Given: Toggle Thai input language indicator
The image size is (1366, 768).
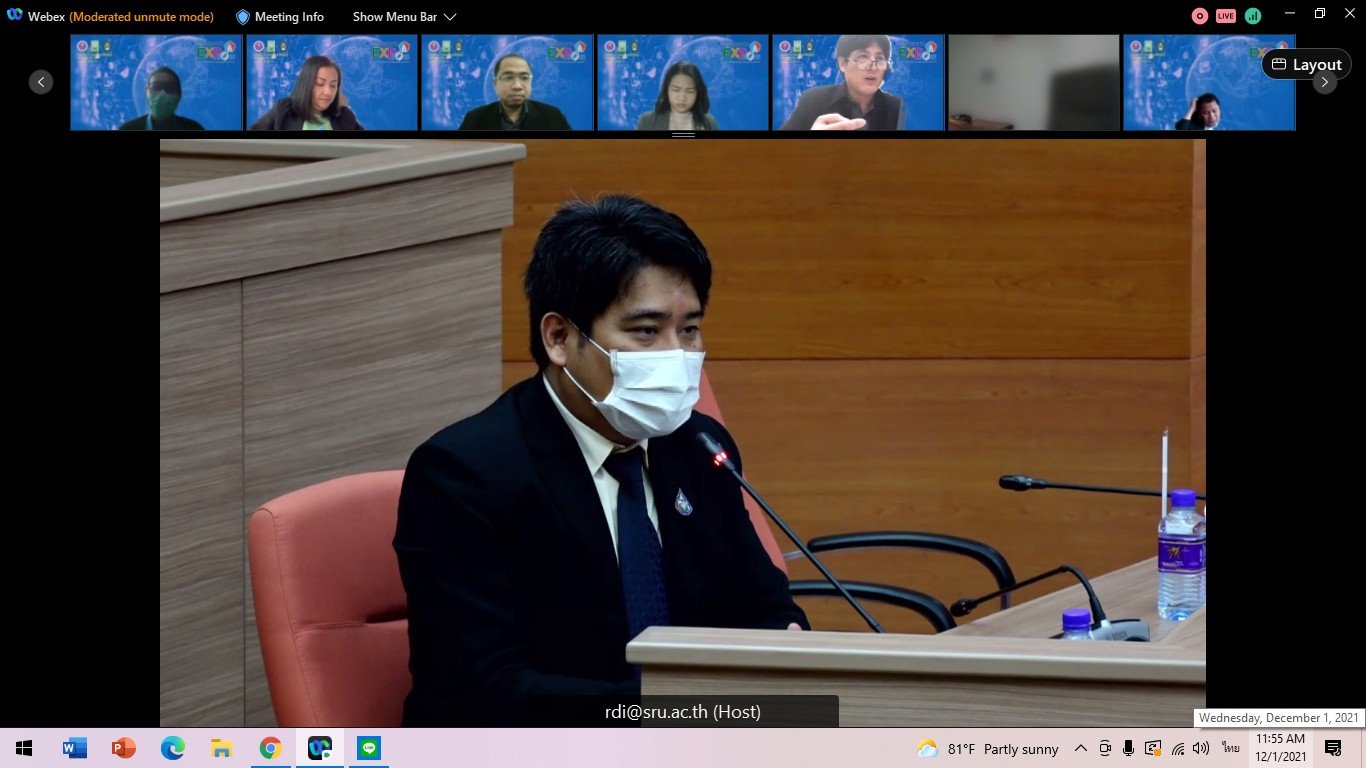Looking at the screenshot, I should point(1230,748).
